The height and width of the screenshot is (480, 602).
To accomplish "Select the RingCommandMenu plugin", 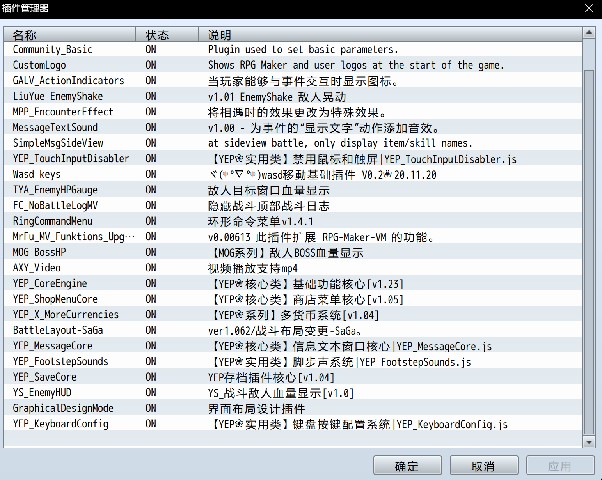I will pos(293,221).
